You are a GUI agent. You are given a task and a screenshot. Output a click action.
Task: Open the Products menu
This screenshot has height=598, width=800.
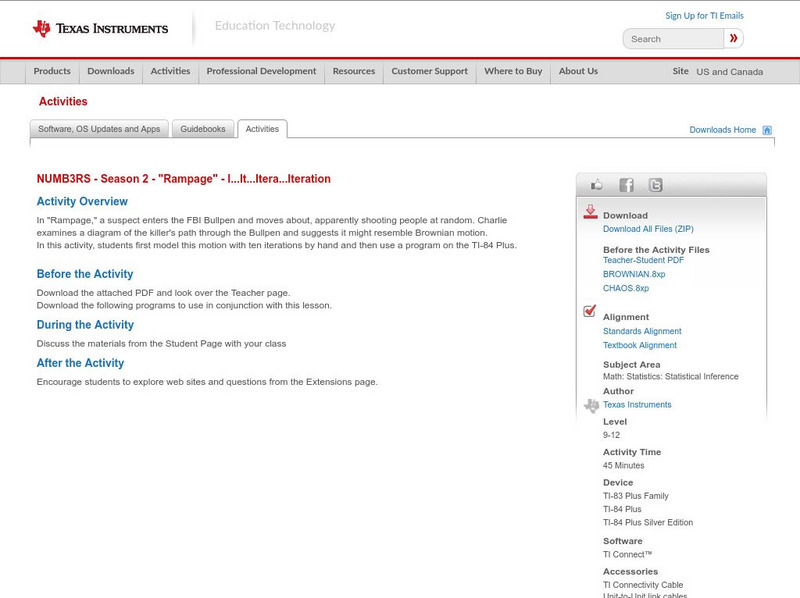click(x=52, y=71)
